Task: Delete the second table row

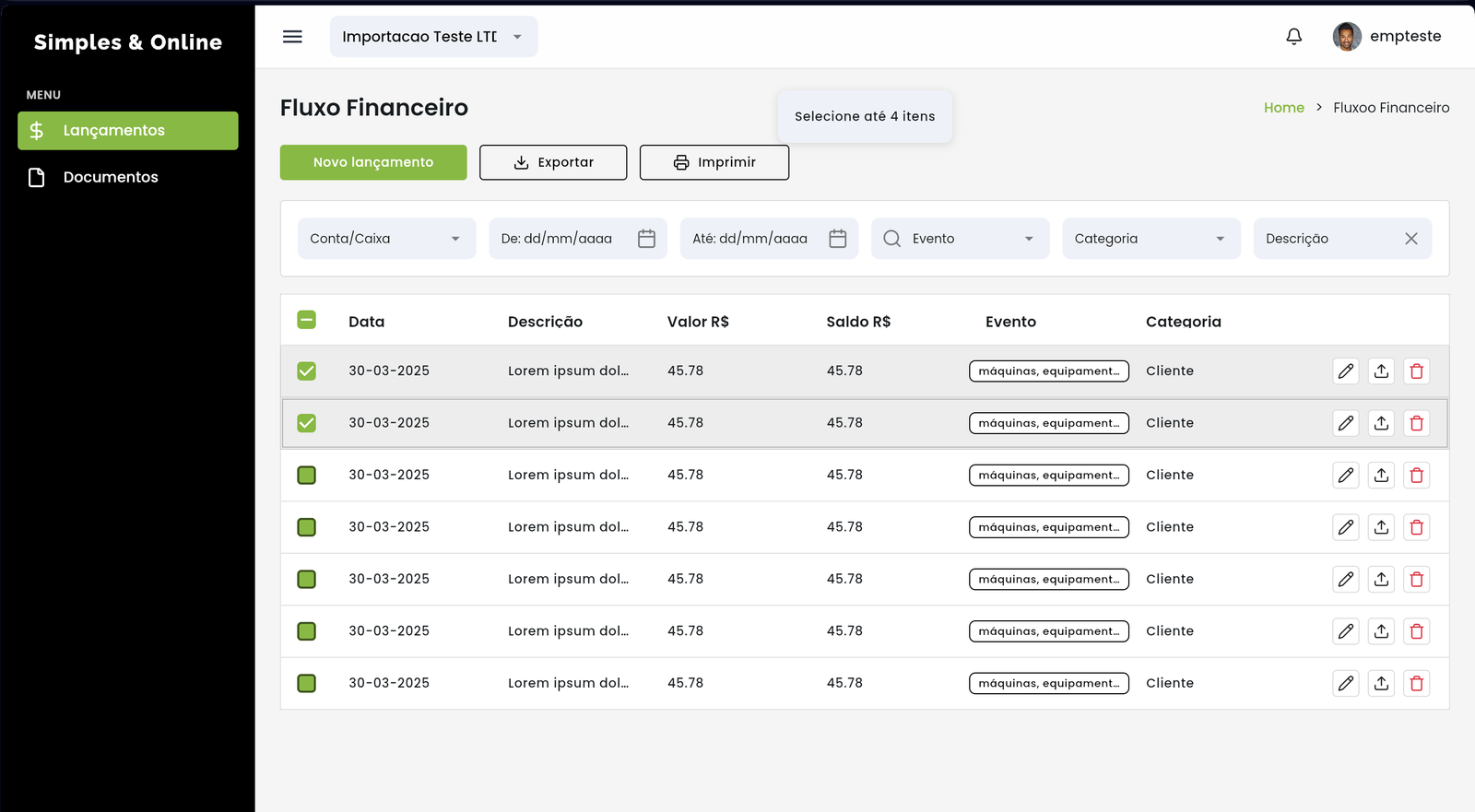Action: click(x=1417, y=423)
